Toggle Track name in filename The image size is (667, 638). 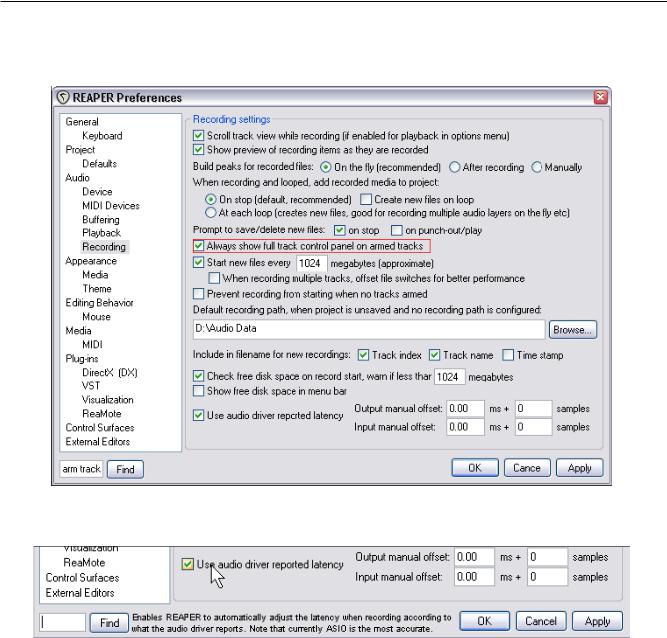[x=434, y=355]
